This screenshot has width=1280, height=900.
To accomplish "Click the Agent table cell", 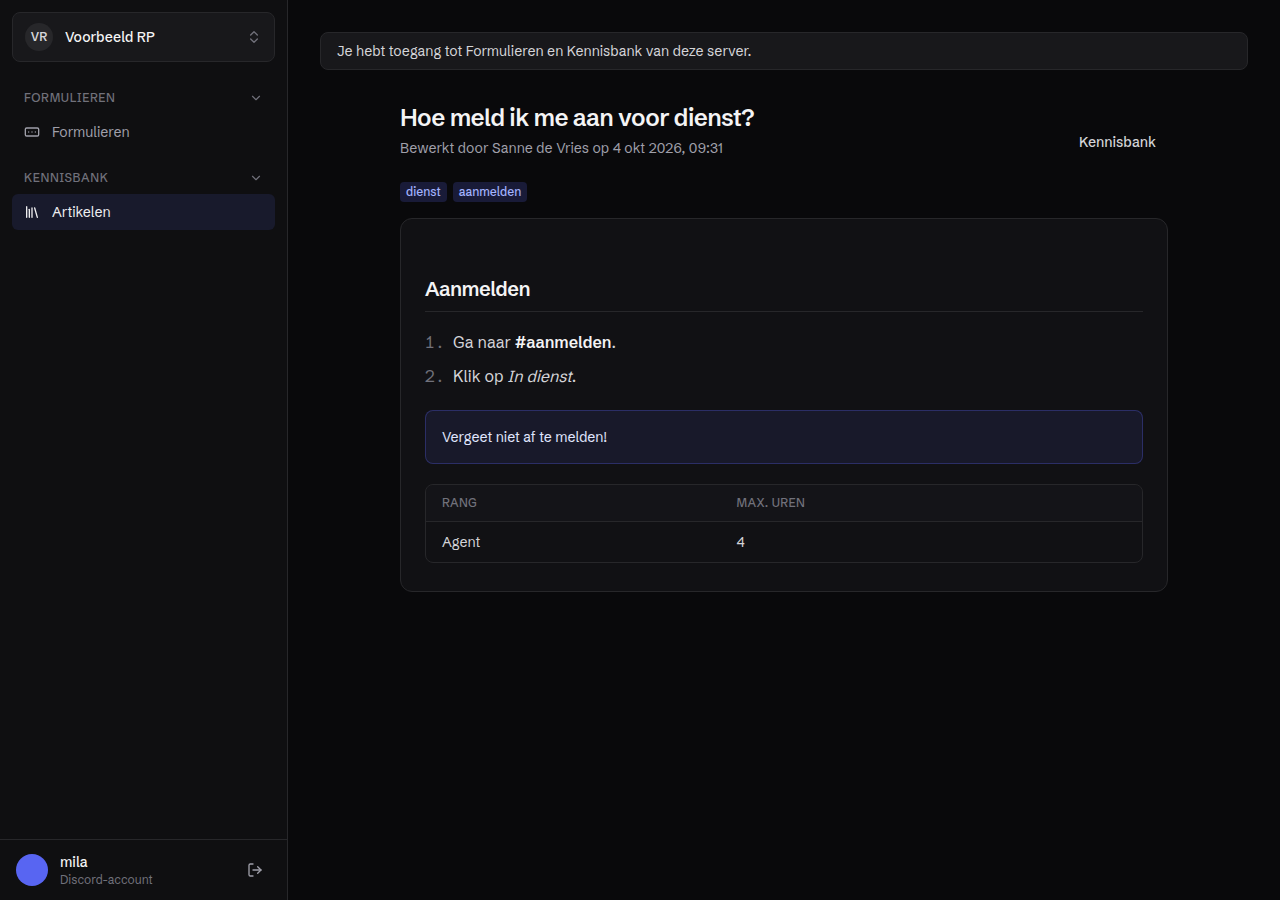I will tap(461, 542).
